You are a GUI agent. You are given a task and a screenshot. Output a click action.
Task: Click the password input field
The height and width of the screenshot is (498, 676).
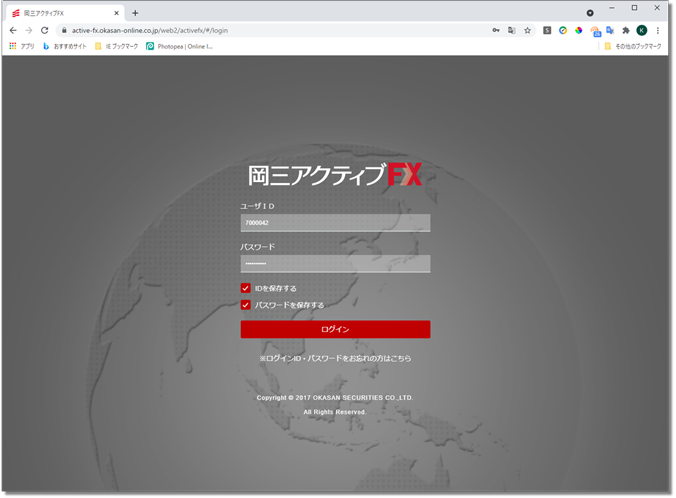tap(335, 263)
